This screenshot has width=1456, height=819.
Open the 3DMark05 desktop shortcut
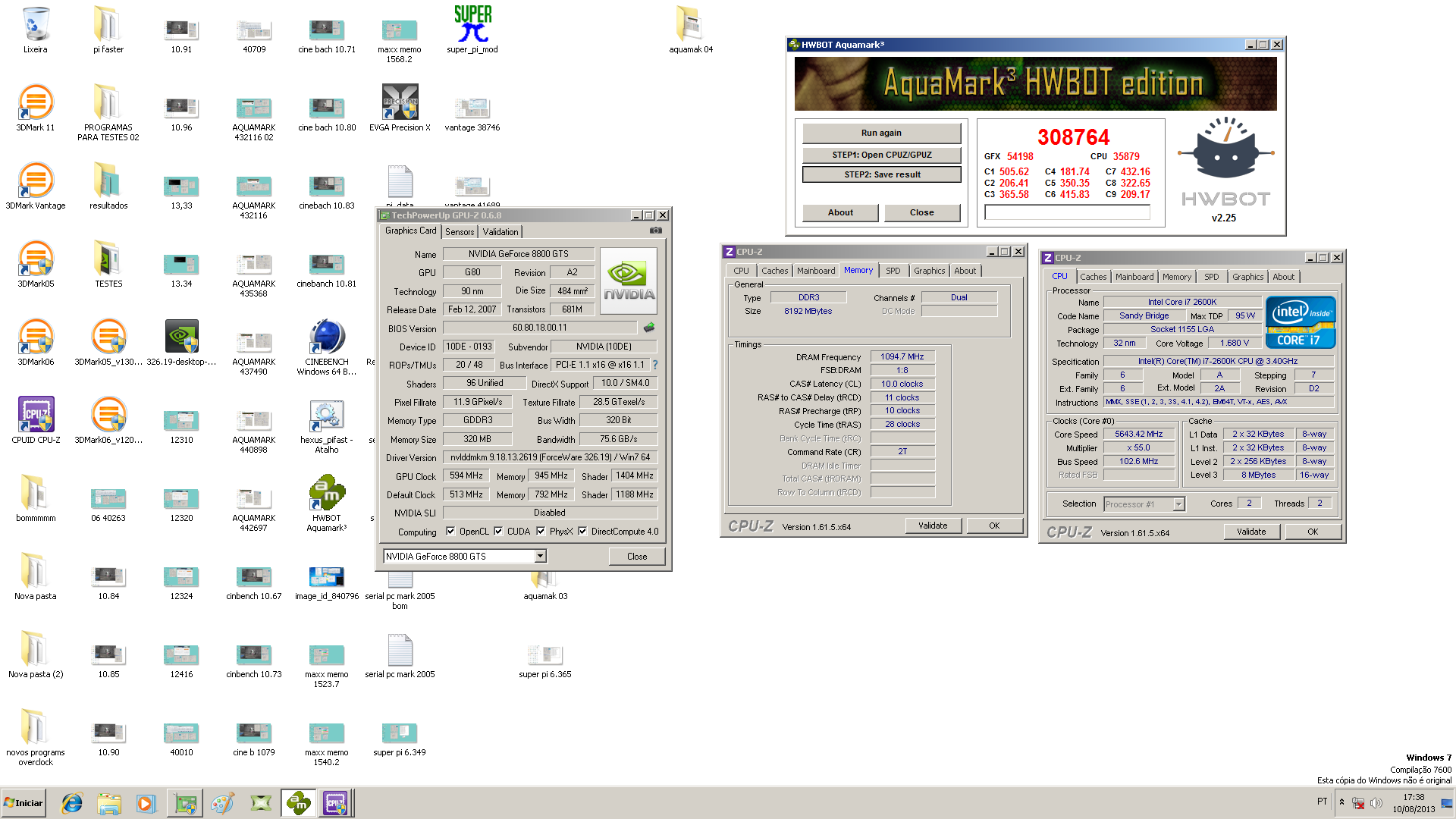[36, 259]
